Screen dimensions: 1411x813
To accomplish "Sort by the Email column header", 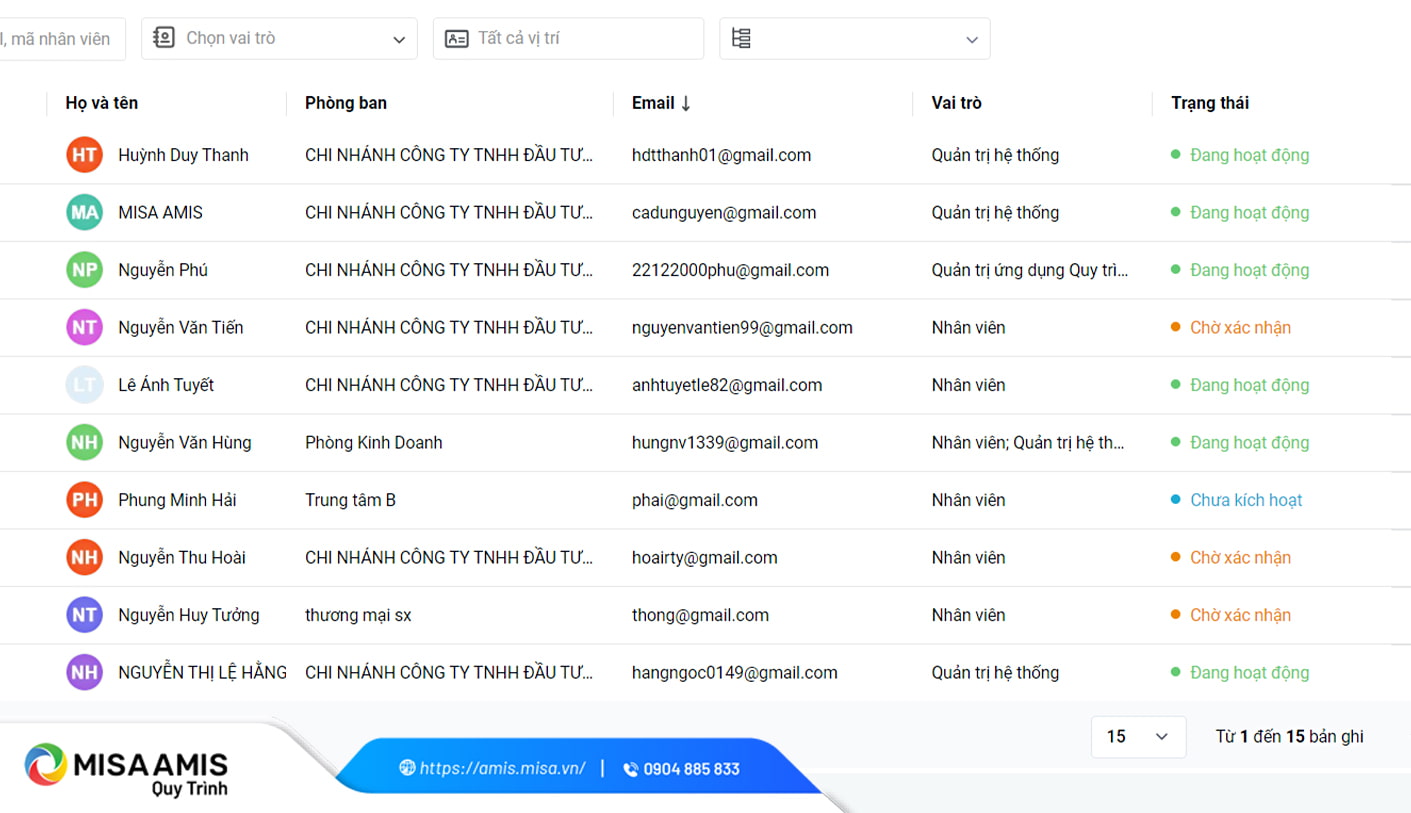I will point(653,103).
